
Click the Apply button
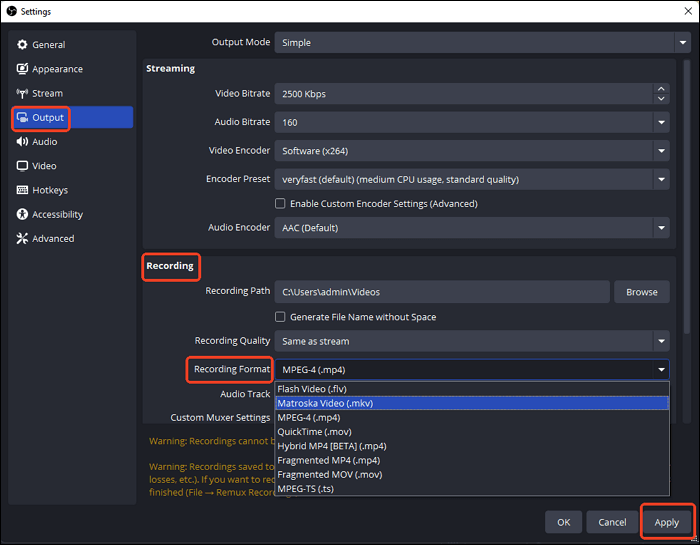pos(666,522)
